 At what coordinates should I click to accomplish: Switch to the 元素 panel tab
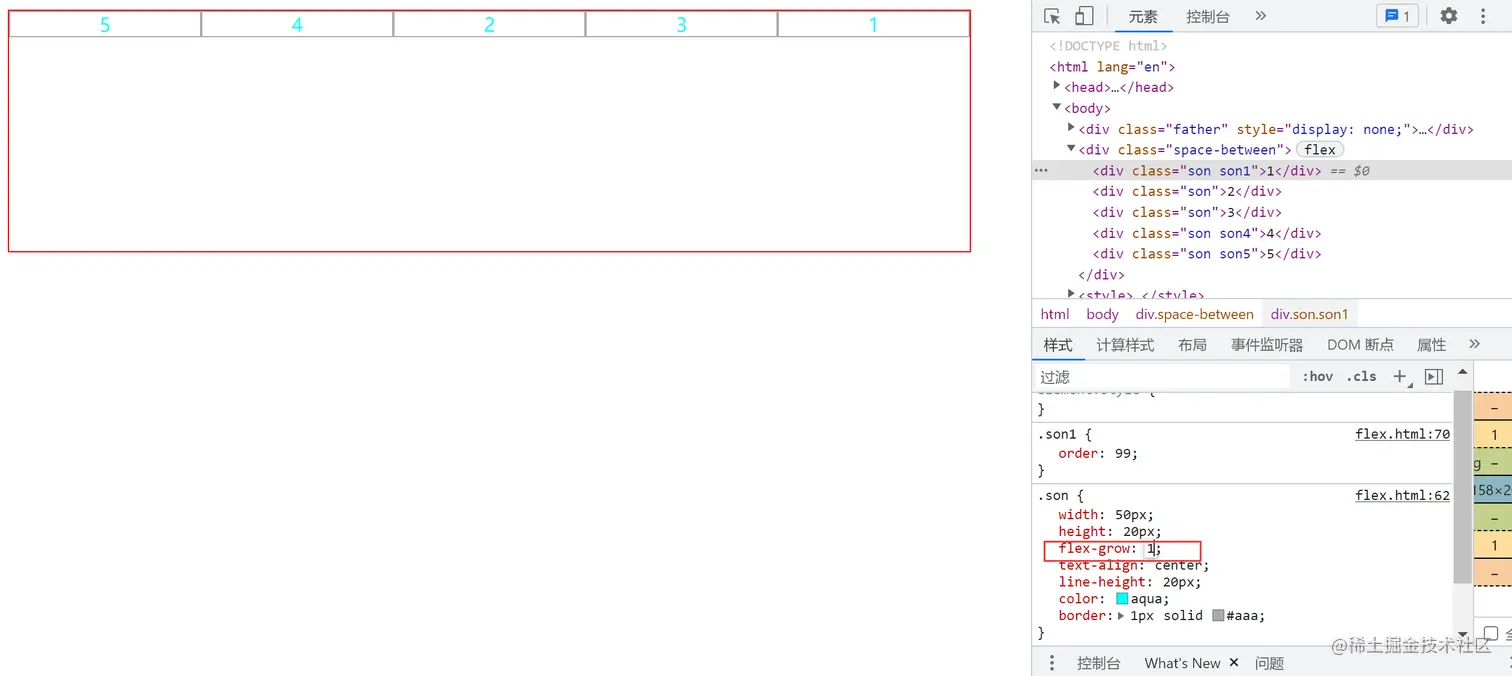click(1143, 16)
